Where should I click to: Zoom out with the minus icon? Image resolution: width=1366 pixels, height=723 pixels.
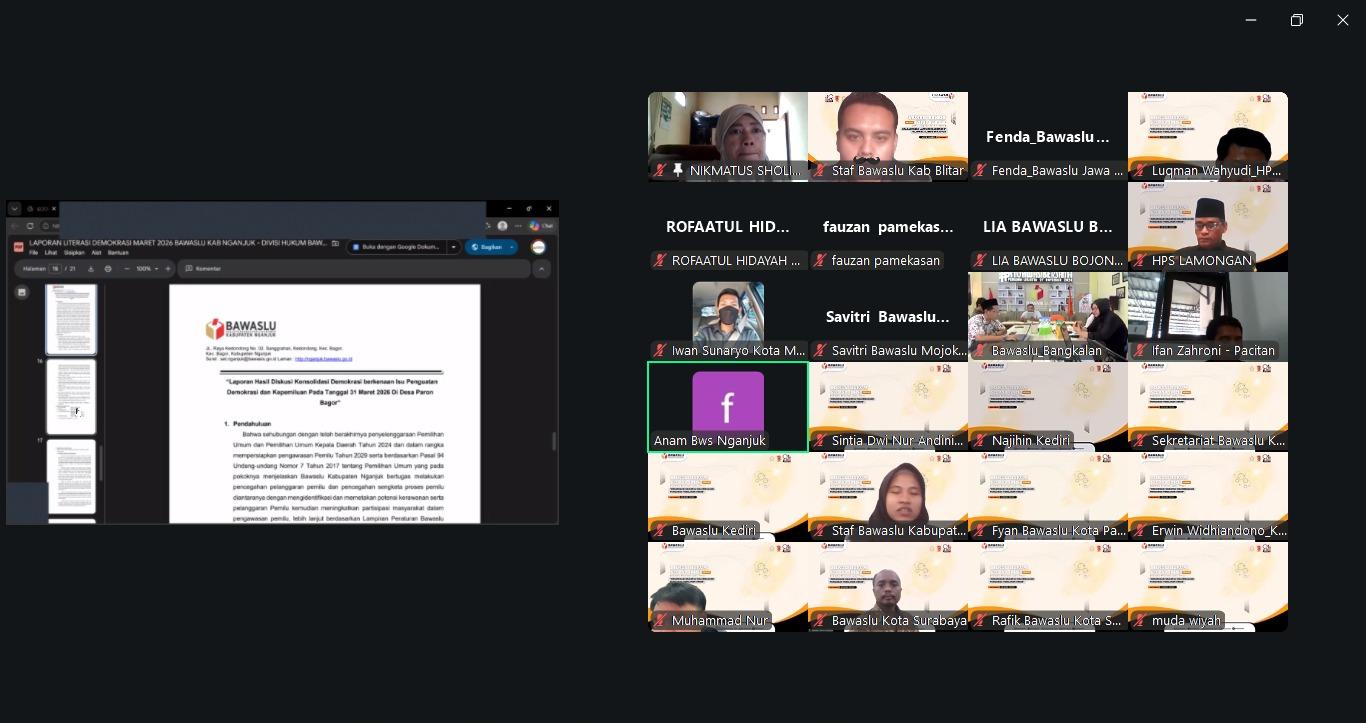coord(127,269)
